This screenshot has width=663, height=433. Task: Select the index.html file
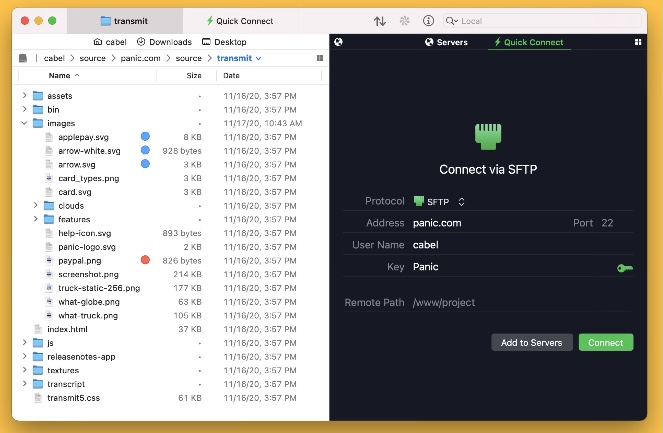67,329
